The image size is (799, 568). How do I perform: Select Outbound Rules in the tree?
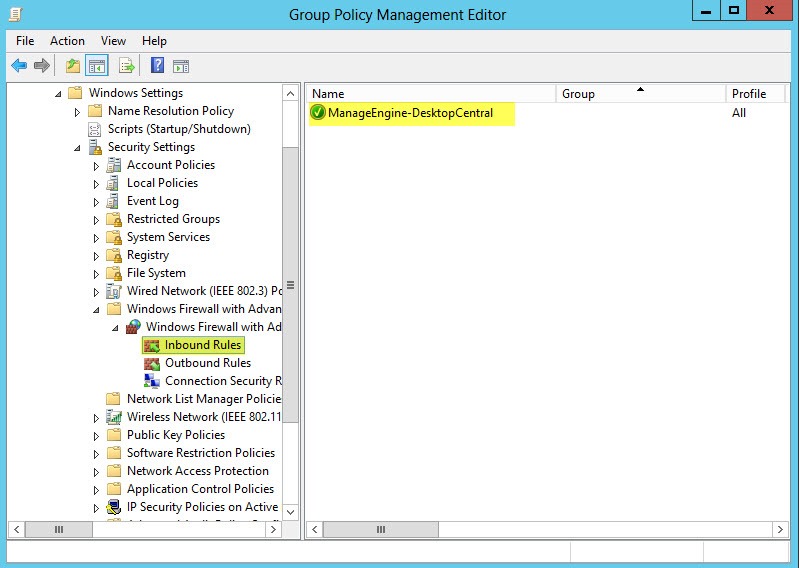click(x=208, y=363)
